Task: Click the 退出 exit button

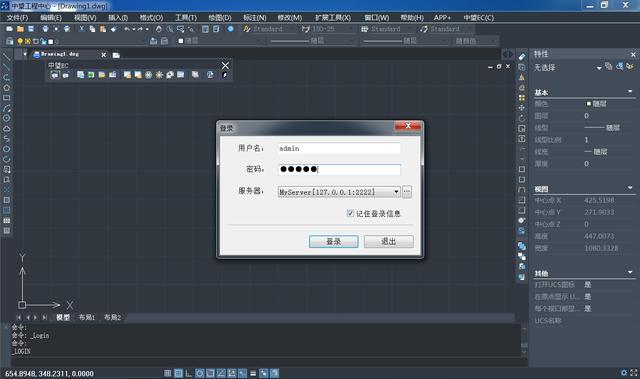Action: point(389,242)
